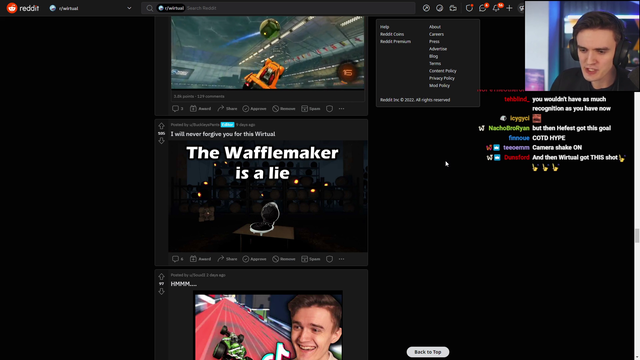Screen dimensions: 640x360
Task: Approve the post with 3 comments
Action: click(x=254, y=109)
